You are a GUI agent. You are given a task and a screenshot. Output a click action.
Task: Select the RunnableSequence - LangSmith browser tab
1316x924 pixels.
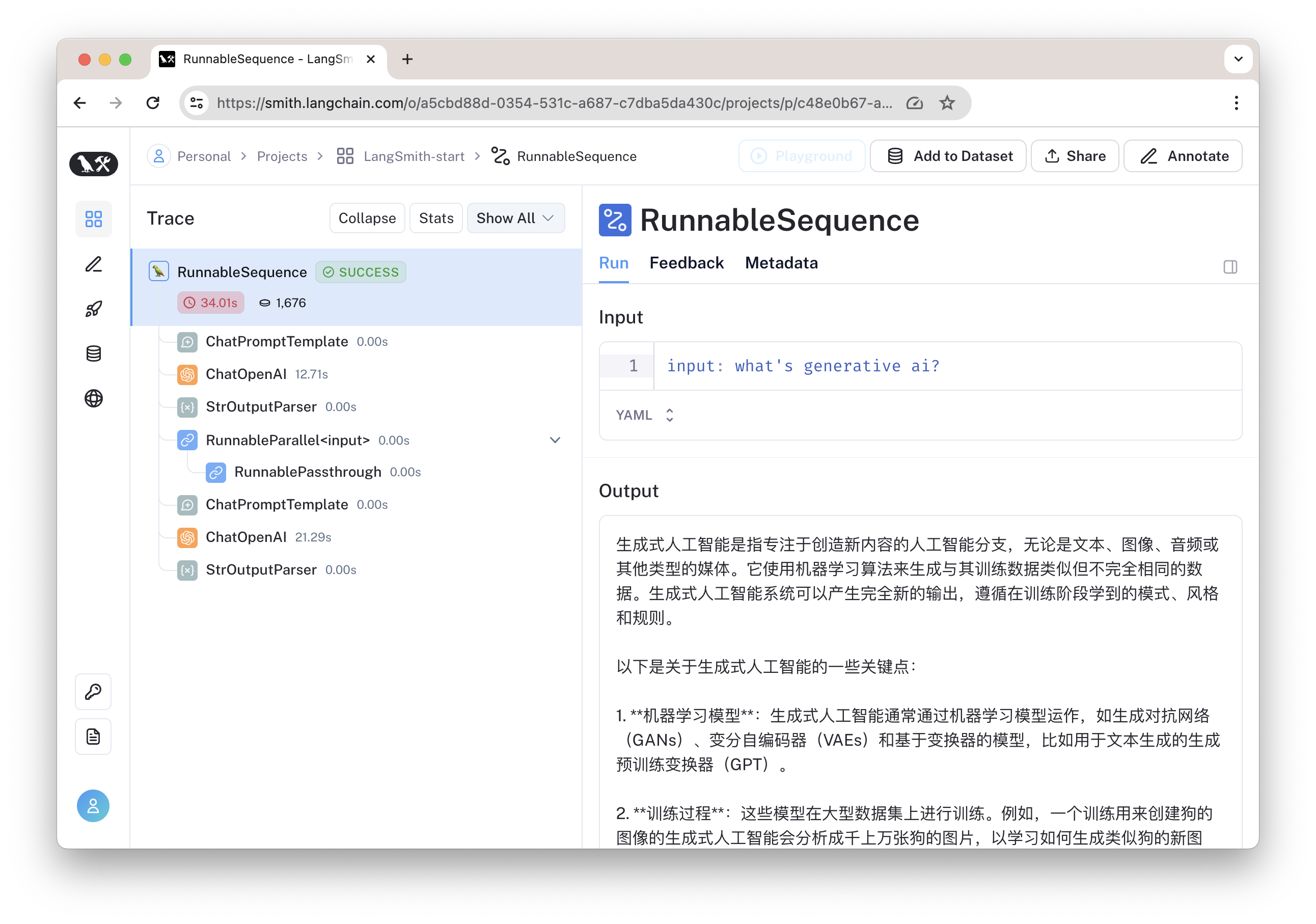pos(268,59)
